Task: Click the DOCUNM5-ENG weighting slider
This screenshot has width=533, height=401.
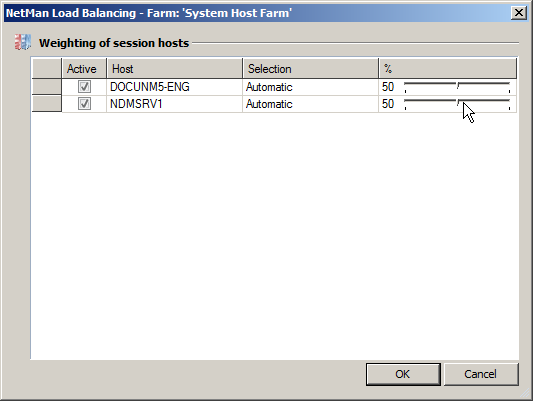Action: [457, 87]
